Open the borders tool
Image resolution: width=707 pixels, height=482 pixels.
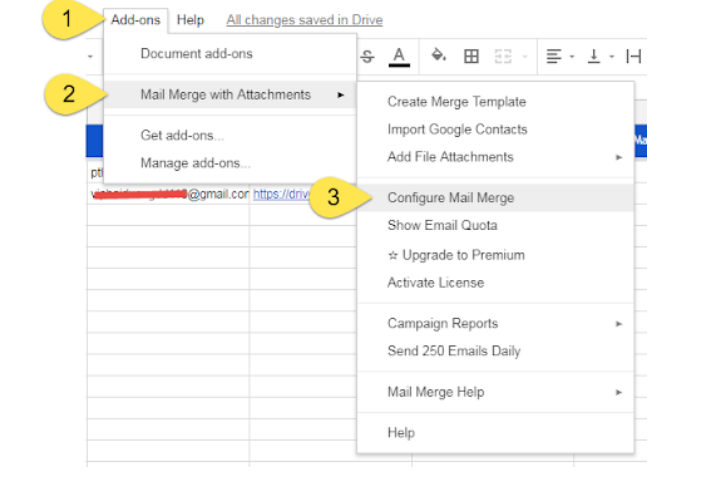coord(471,56)
